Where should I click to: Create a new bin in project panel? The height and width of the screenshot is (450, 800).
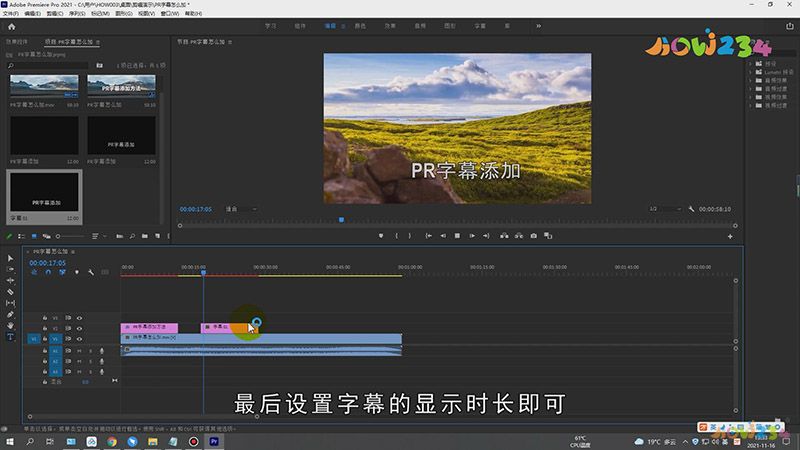145,236
